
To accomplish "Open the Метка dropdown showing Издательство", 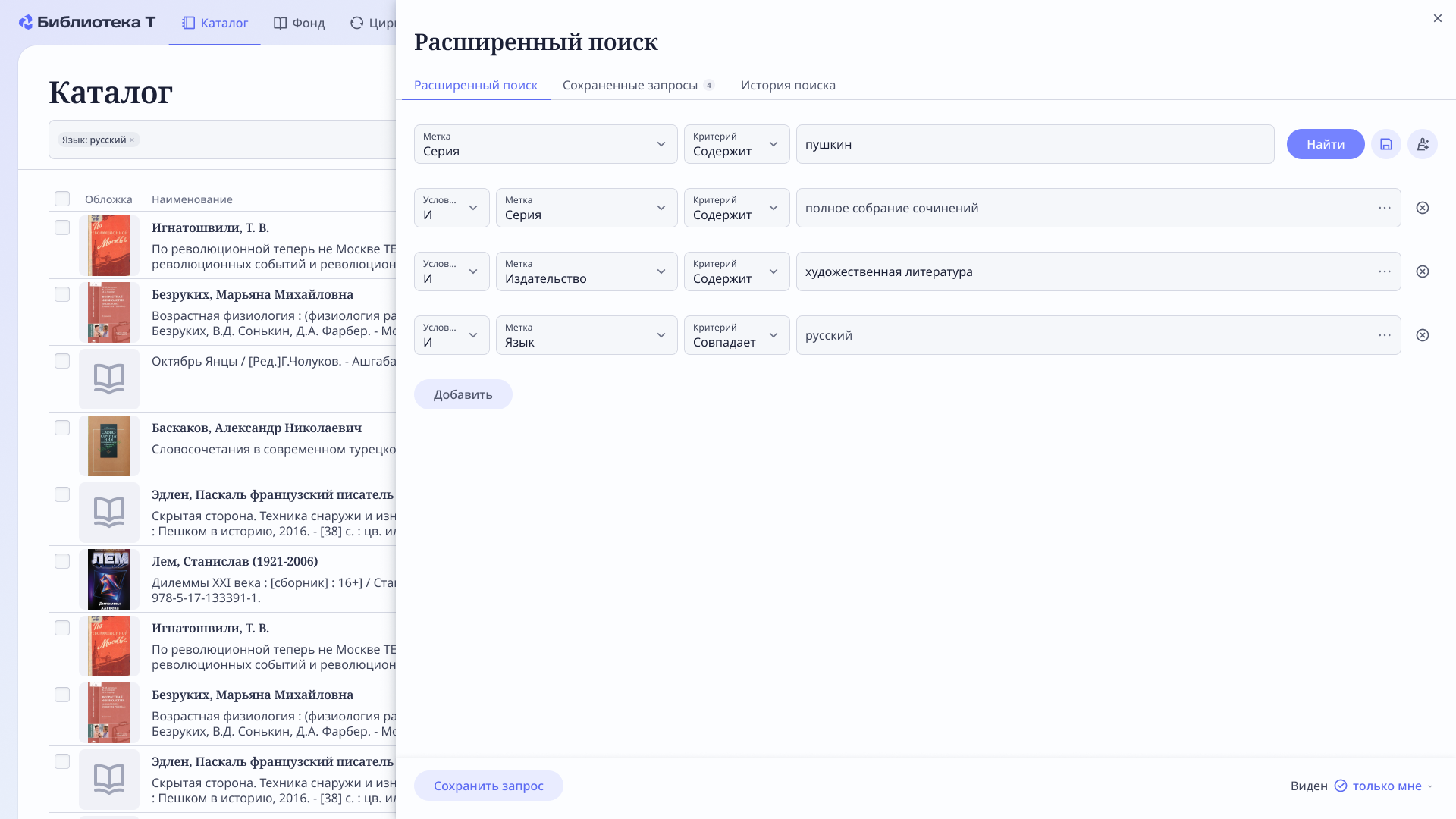I will 586,271.
